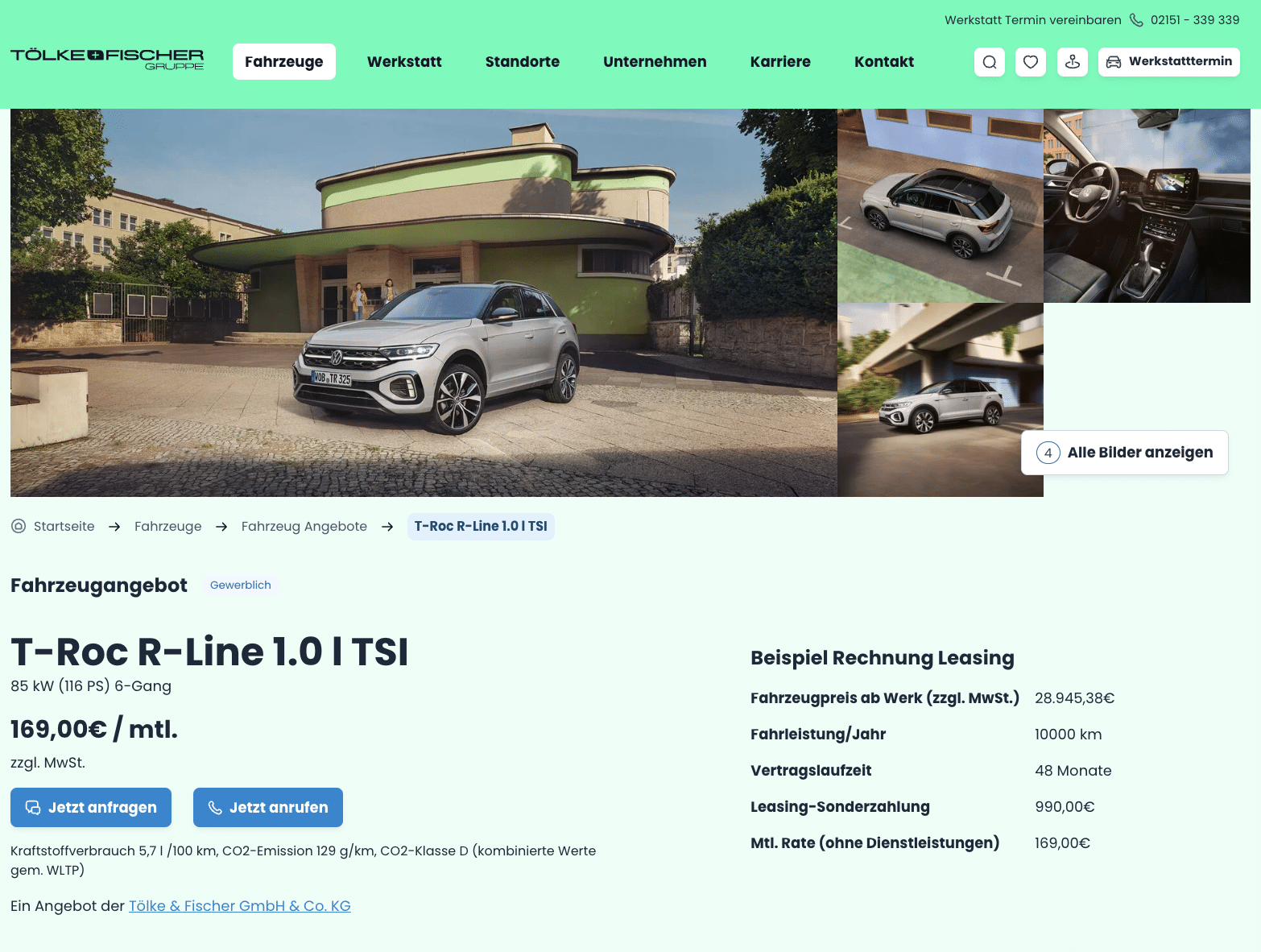Open the Werkstatt menu item
This screenshot has width=1261, height=952.
(x=404, y=62)
